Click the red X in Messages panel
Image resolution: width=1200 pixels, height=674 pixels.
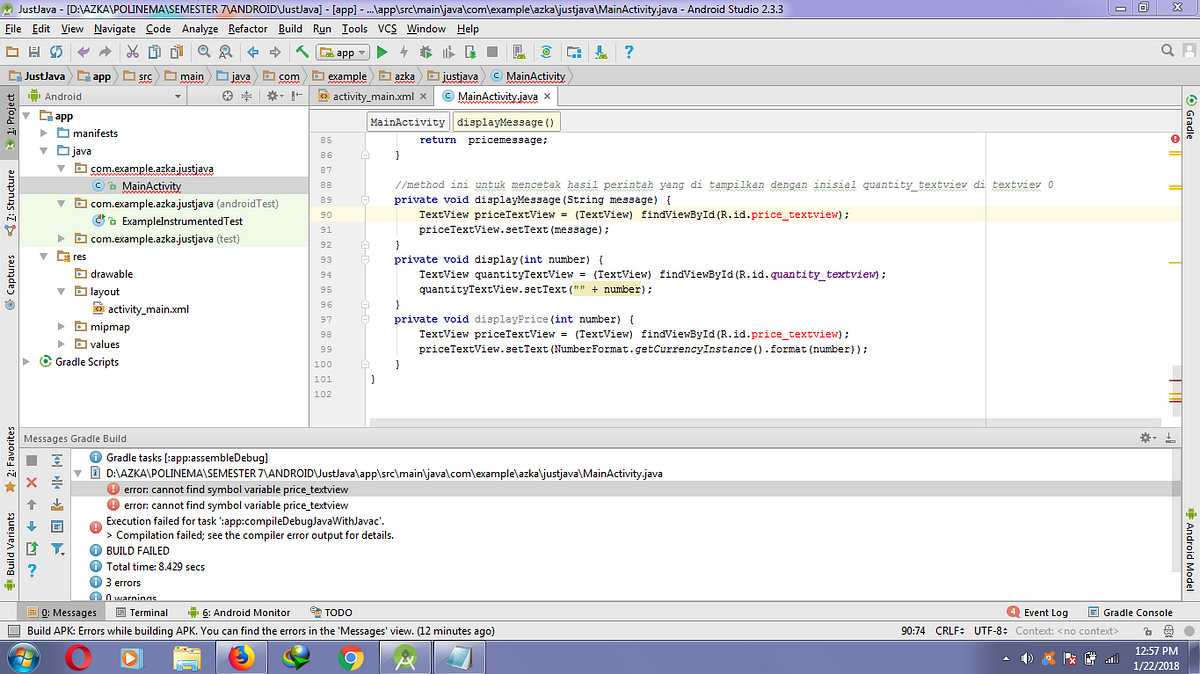[31, 482]
